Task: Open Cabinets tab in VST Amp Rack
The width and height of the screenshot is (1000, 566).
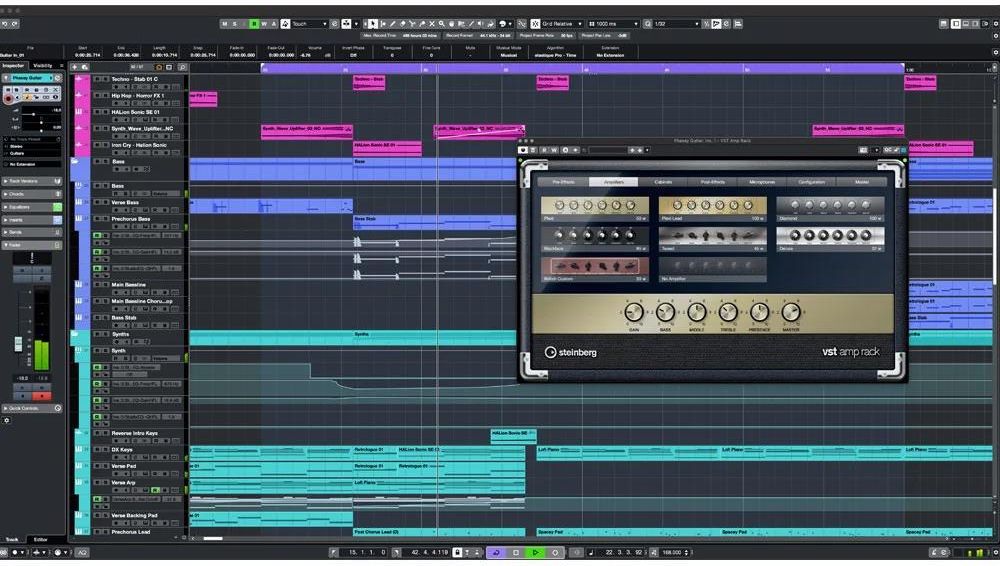Action: click(663, 182)
